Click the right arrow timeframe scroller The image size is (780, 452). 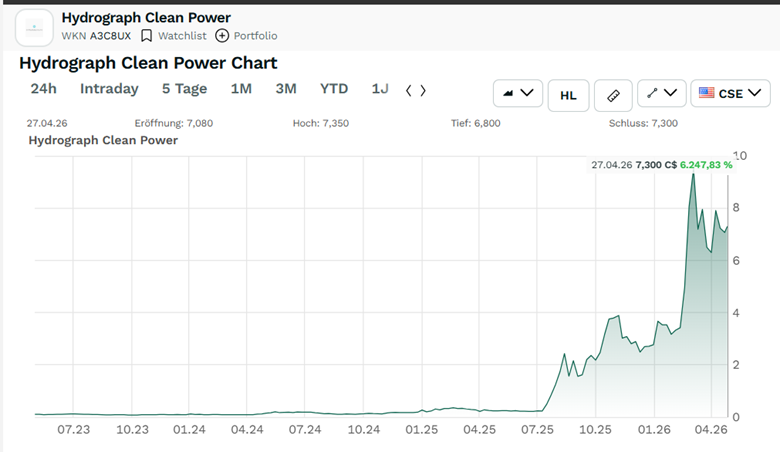pyautogui.click(x=423, y=90)
